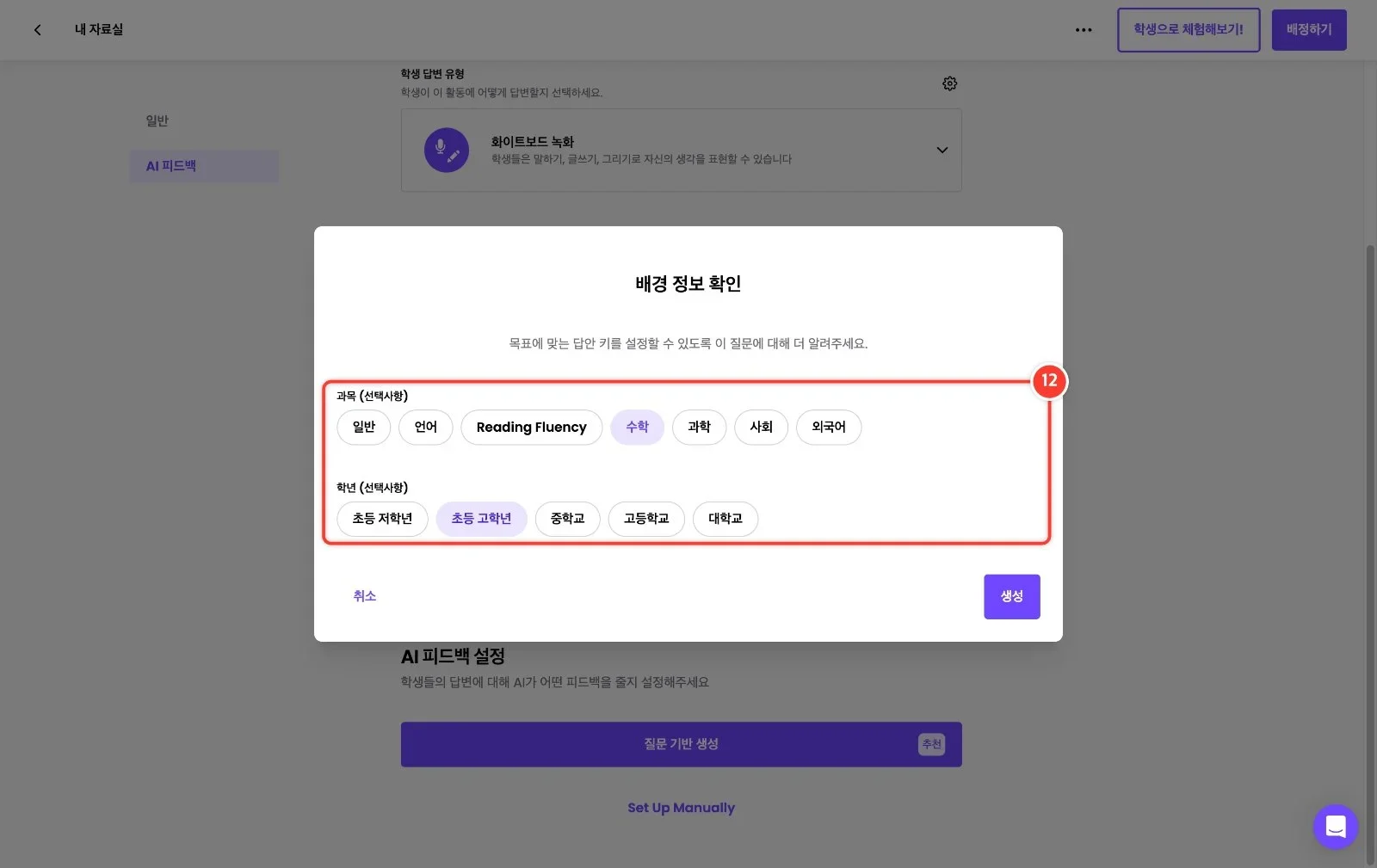Click the 내 자료실 title text
Screen dimensions: 1377x868
[x=99, y=30]
